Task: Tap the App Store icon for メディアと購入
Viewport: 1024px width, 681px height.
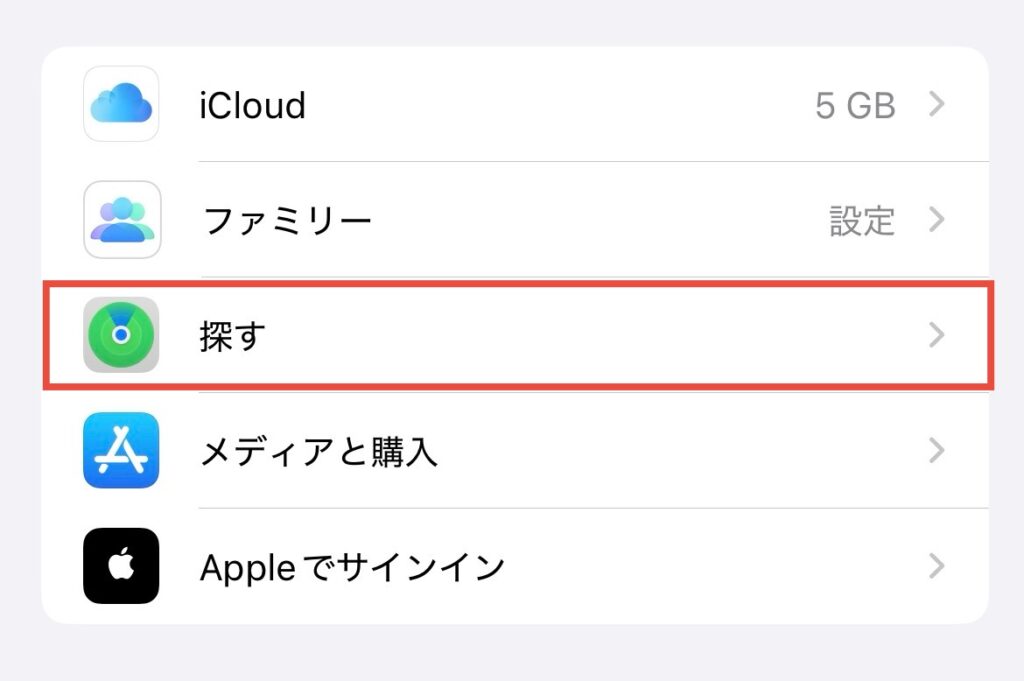Action: (121, 450)
